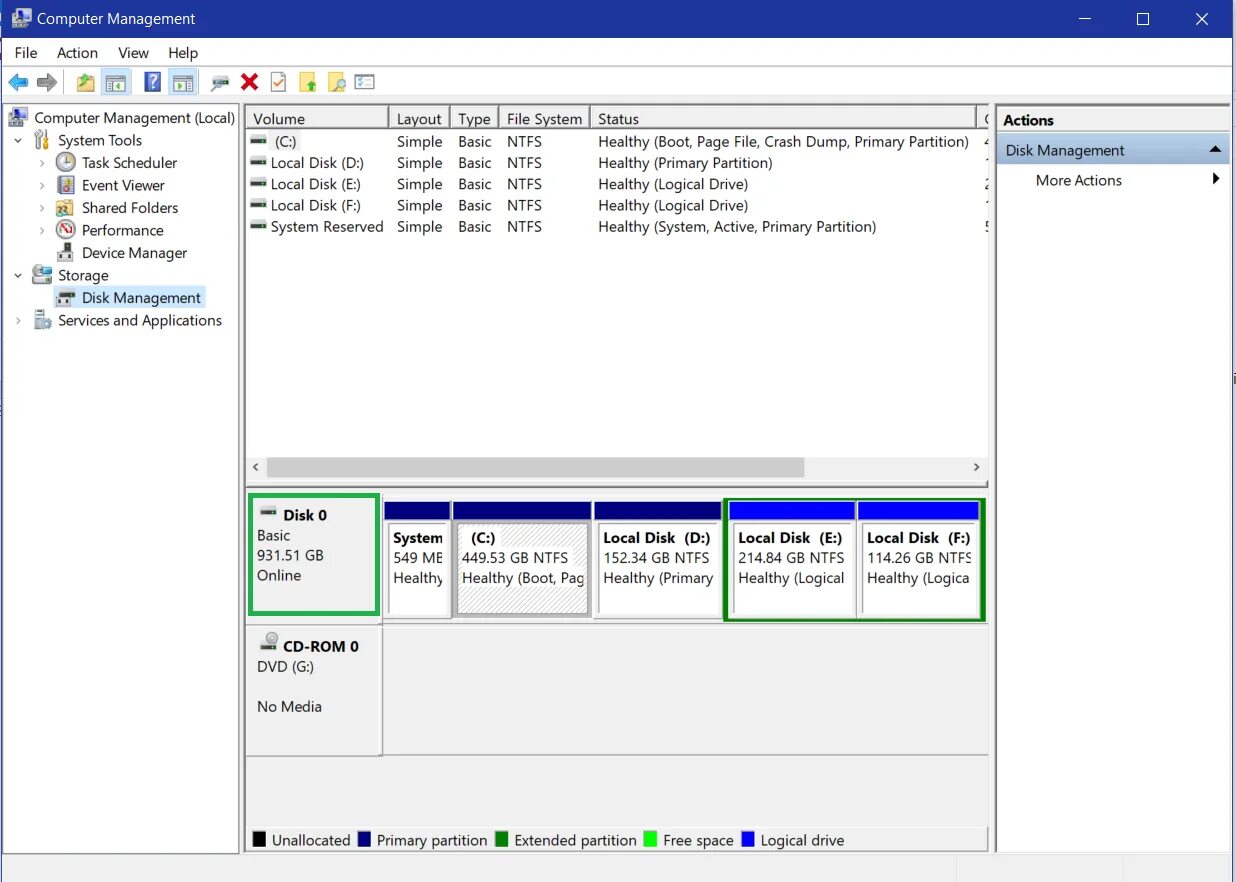Select the (C:) 449.53 GB partition block

522,560
